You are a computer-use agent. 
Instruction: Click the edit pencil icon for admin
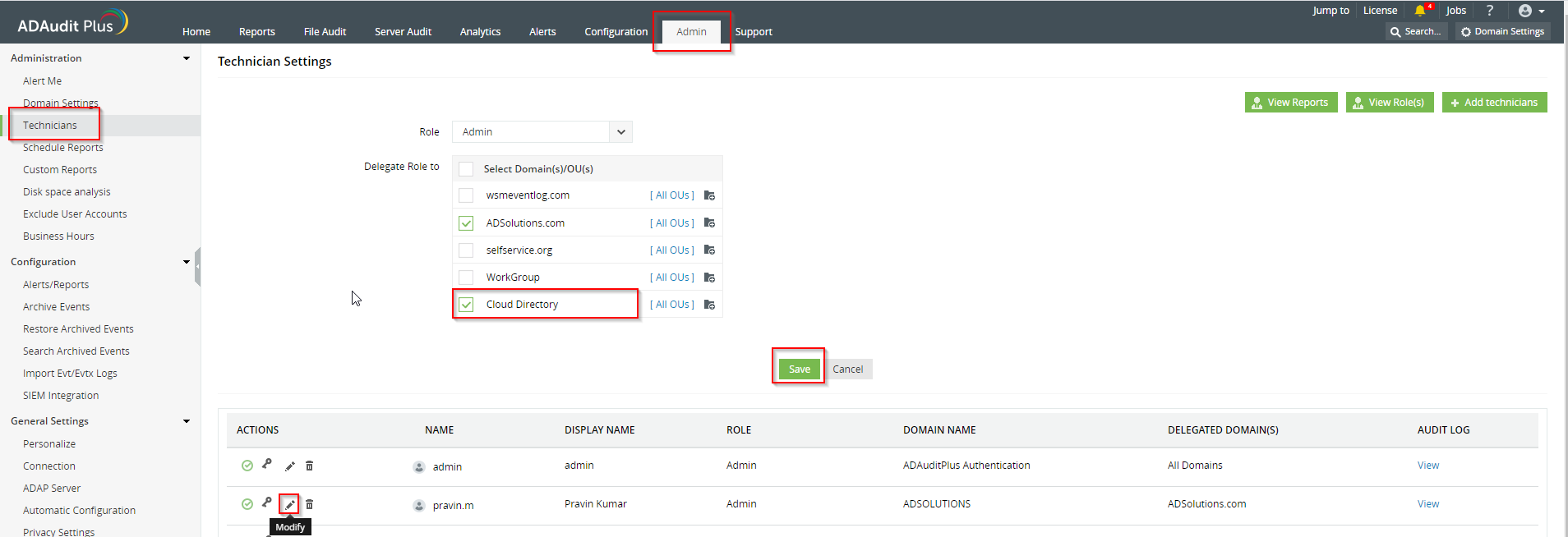click(x=289, y=466)
